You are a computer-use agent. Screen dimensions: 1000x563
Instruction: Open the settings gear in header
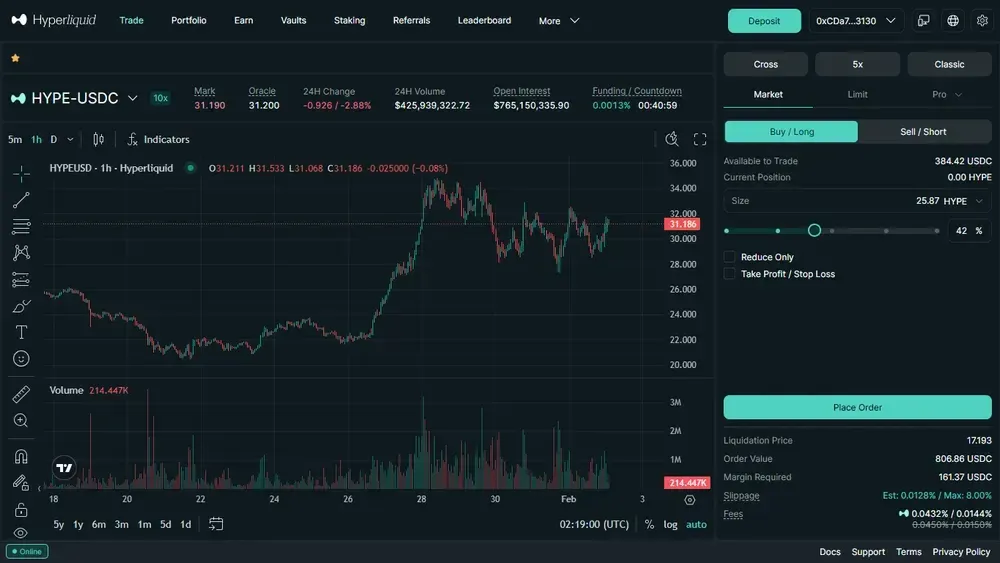(982, 20)
